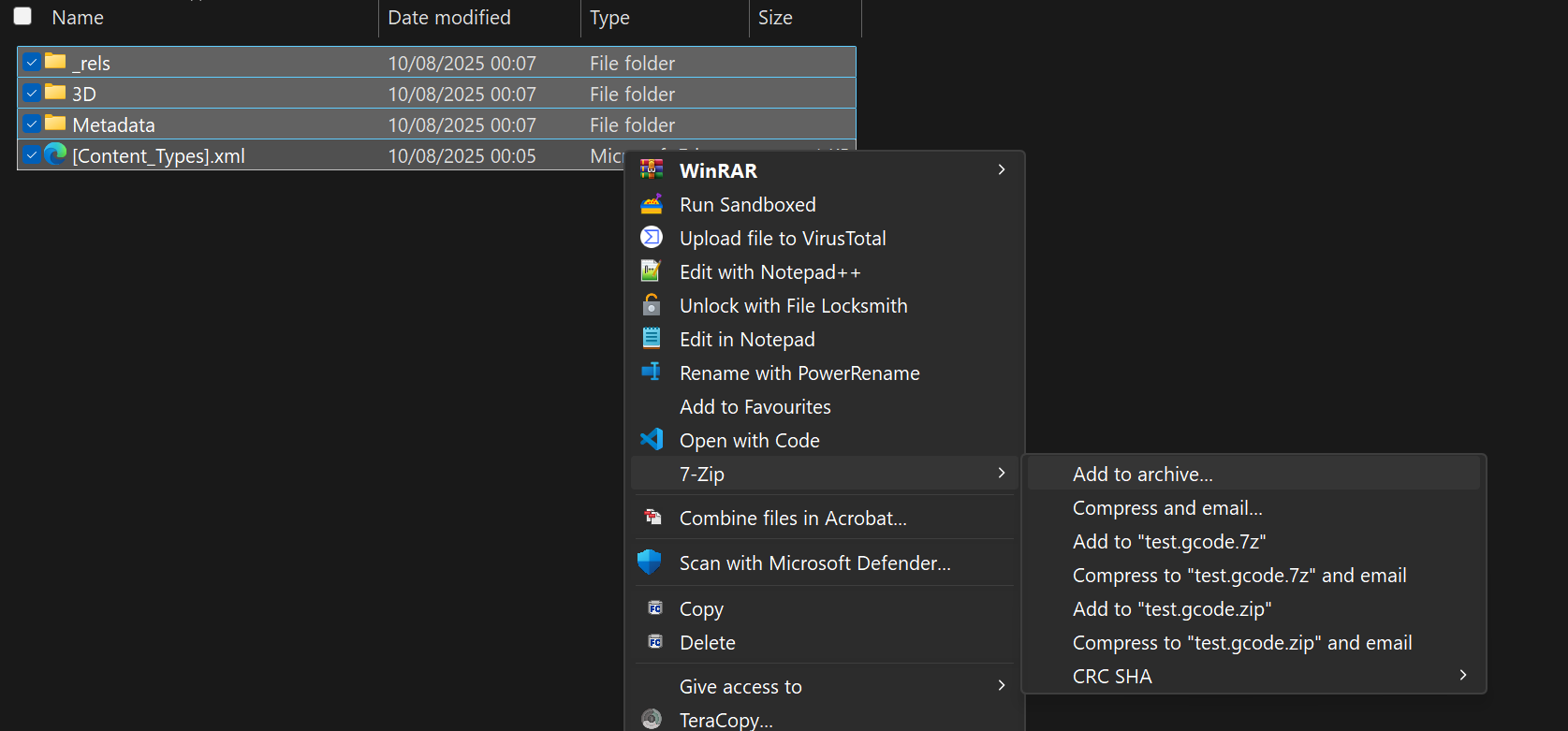The height and width of the screenshot is (731, 1568).
Task: Choose Scan with Microsoft Defender...
Action: (x=824, y=563)
